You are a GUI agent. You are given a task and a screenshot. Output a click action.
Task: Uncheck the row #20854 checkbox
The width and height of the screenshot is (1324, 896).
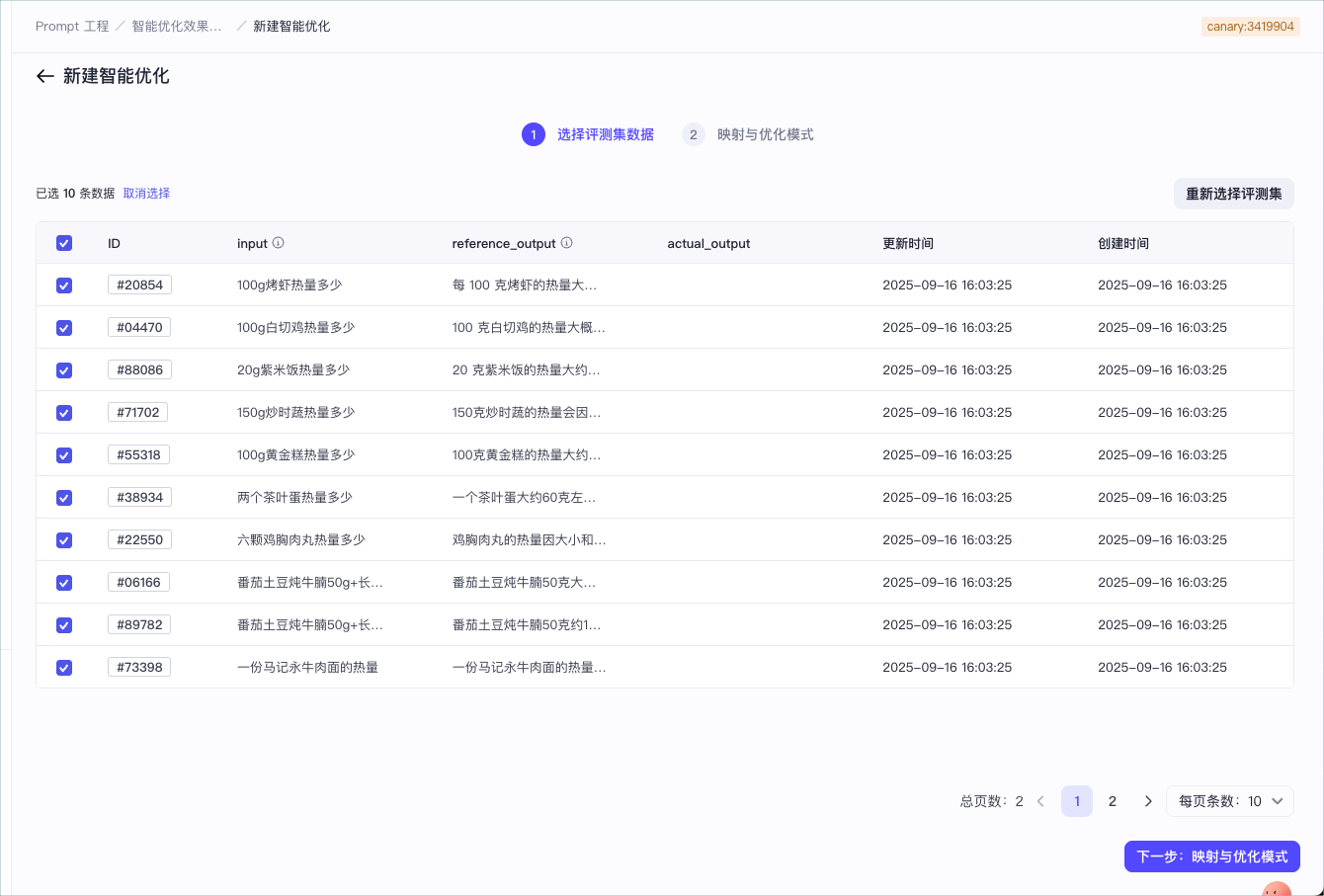[64, 285]
